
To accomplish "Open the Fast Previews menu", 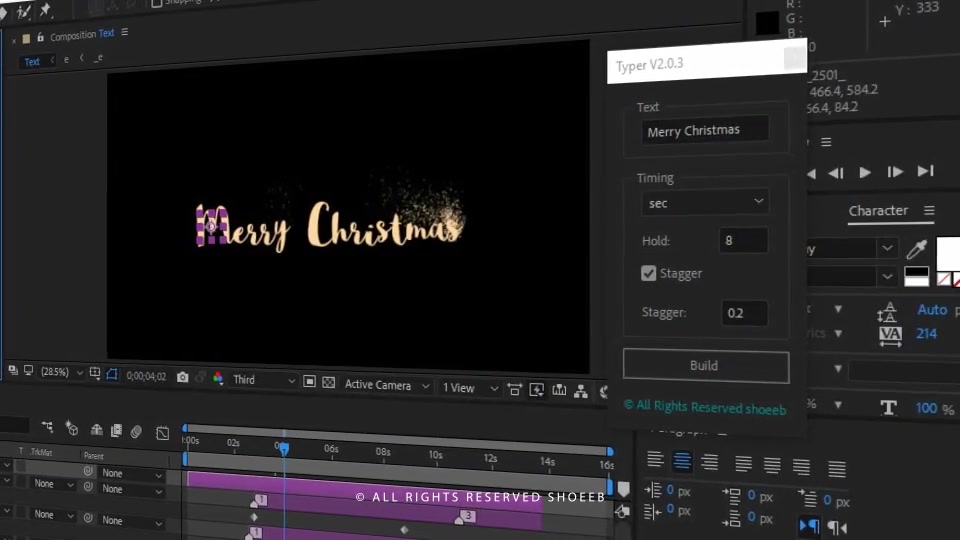I will pyautogui.click(x=536, y=390).
